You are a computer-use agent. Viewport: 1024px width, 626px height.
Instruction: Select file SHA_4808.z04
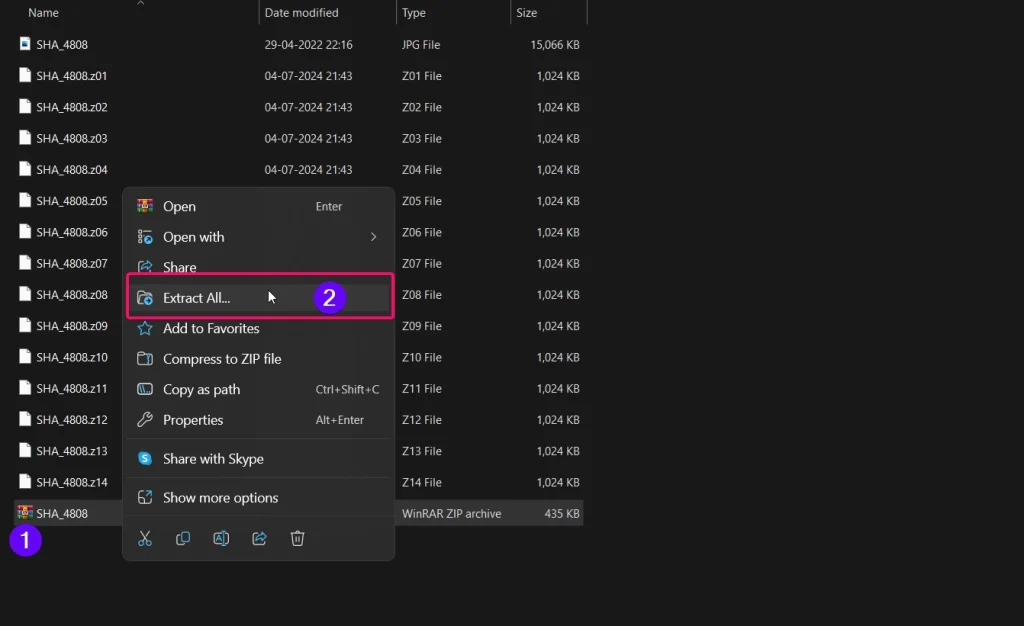click(x=72, y=170)
